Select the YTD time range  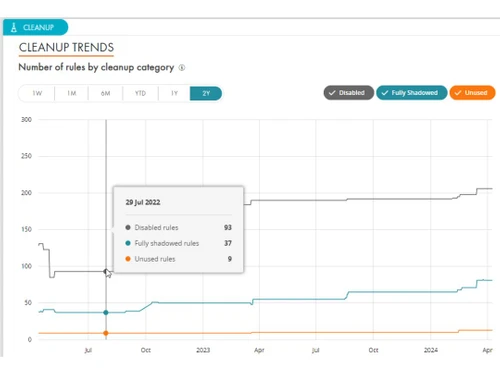140,93
